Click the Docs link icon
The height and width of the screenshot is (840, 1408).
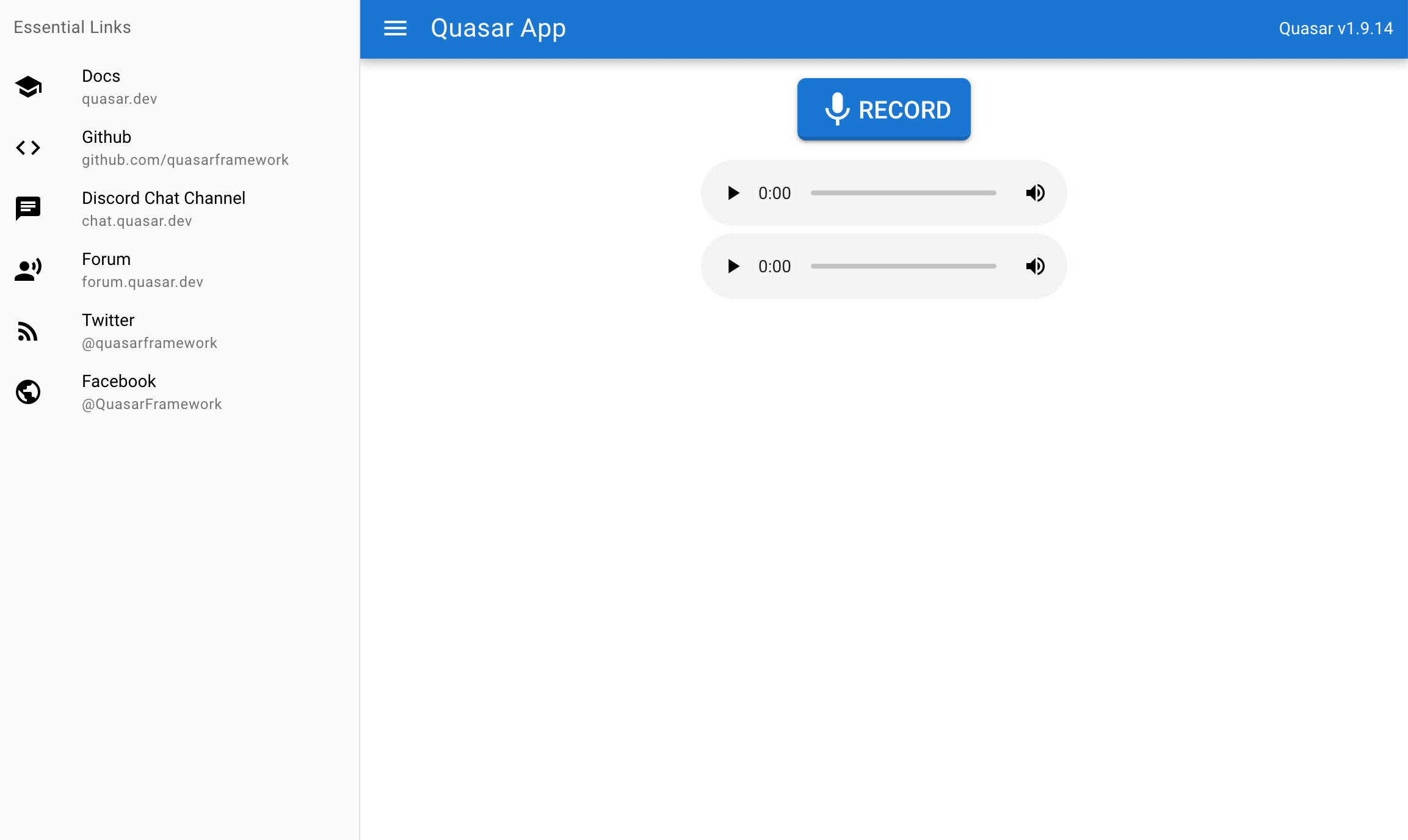coord(28,86)
